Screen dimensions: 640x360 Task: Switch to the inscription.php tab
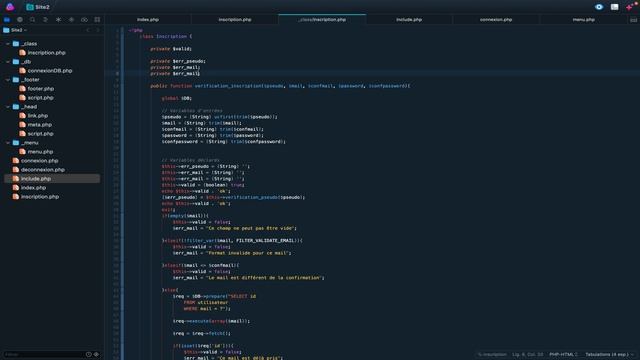[x=235, y=20]
